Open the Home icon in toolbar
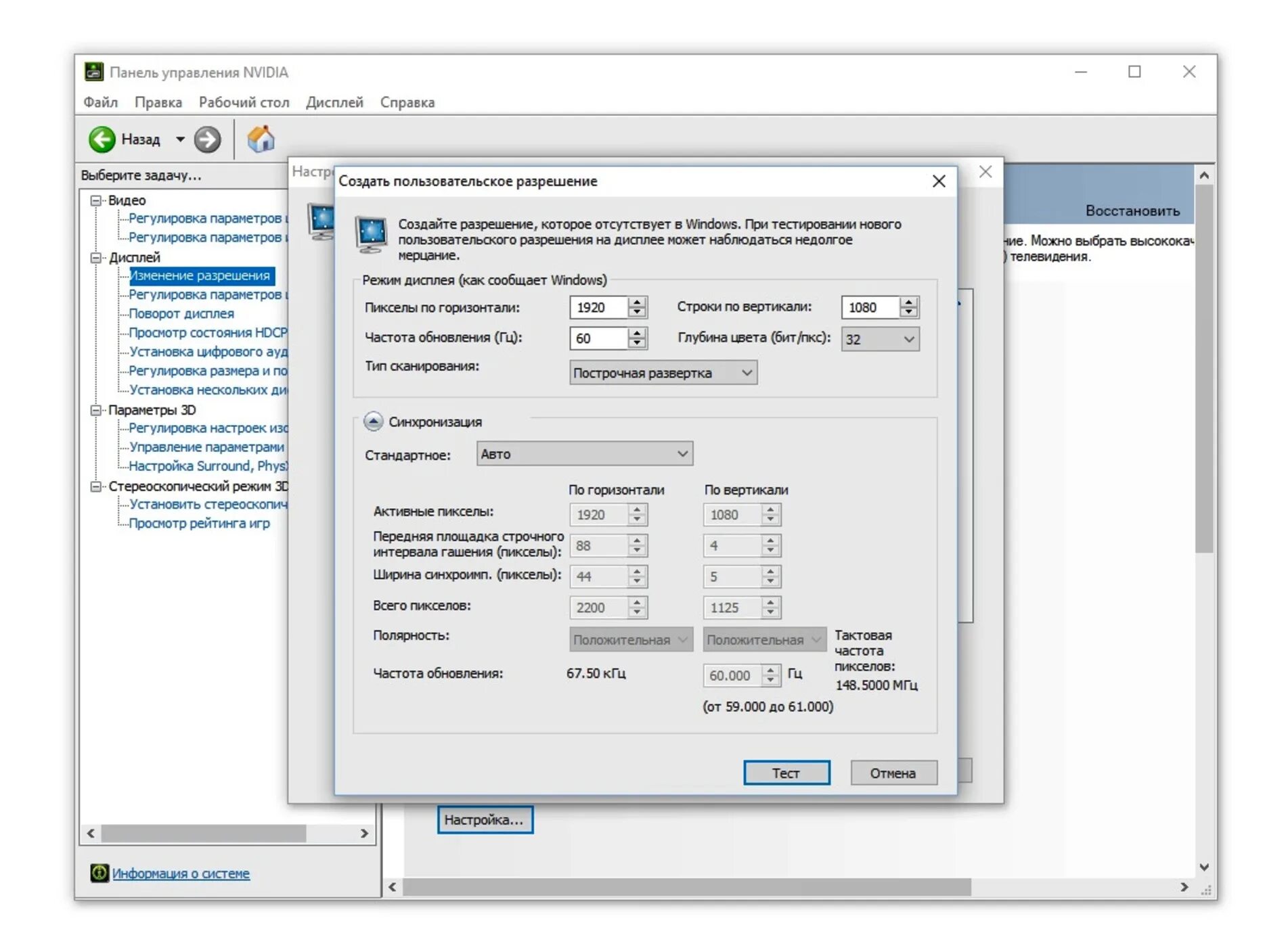This screenshot has width=1286, height=952. pyautogui.click(x=261, y=139)
